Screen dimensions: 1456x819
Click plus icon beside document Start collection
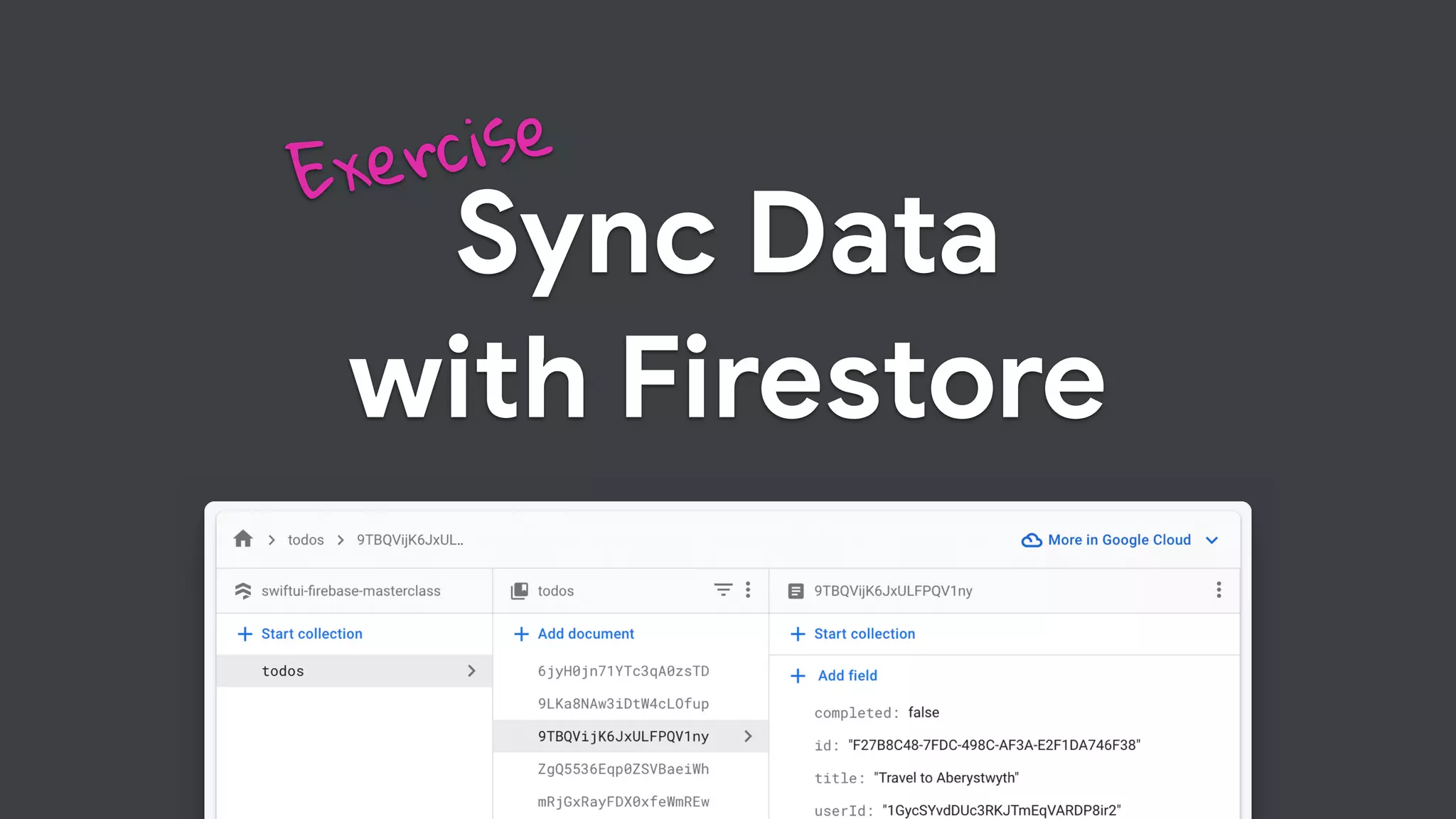(798, 633)
